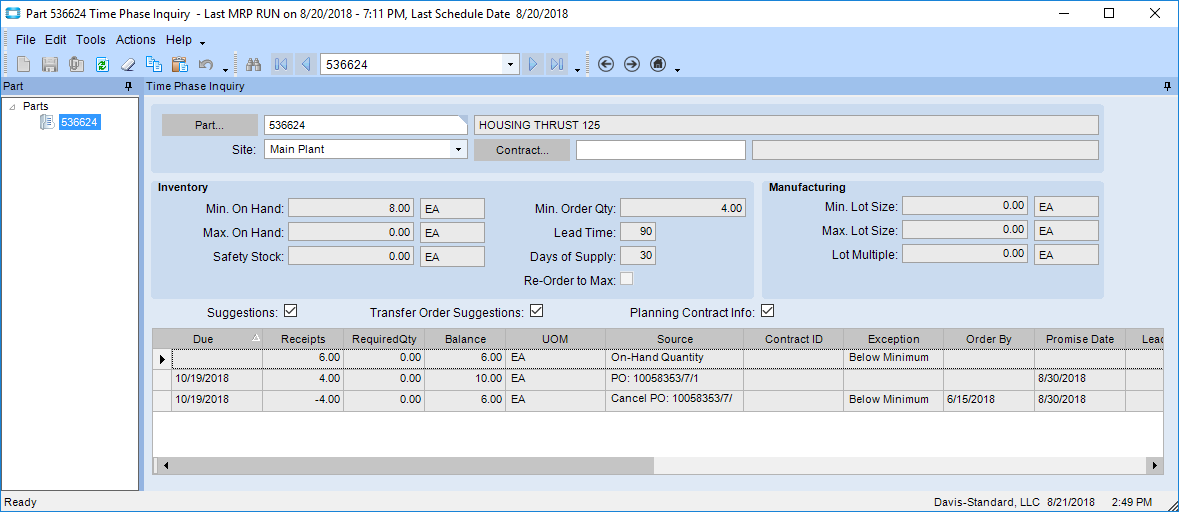
Task: Open the Tools menu
Action: click(x=91, y=40)
